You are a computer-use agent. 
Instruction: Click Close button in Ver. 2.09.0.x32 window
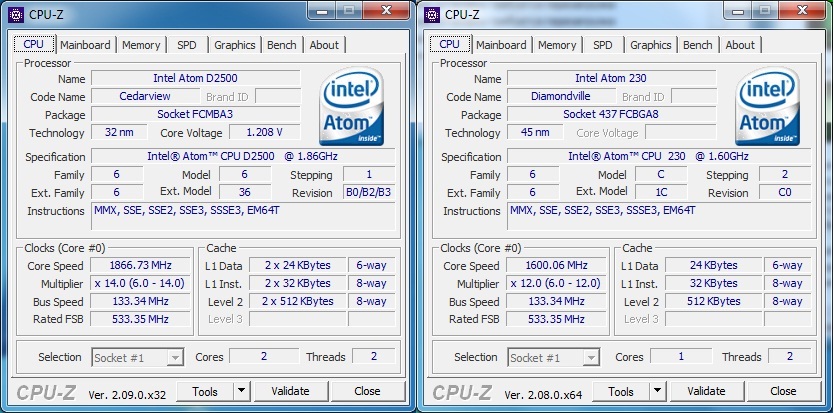(x=367, y=391)
